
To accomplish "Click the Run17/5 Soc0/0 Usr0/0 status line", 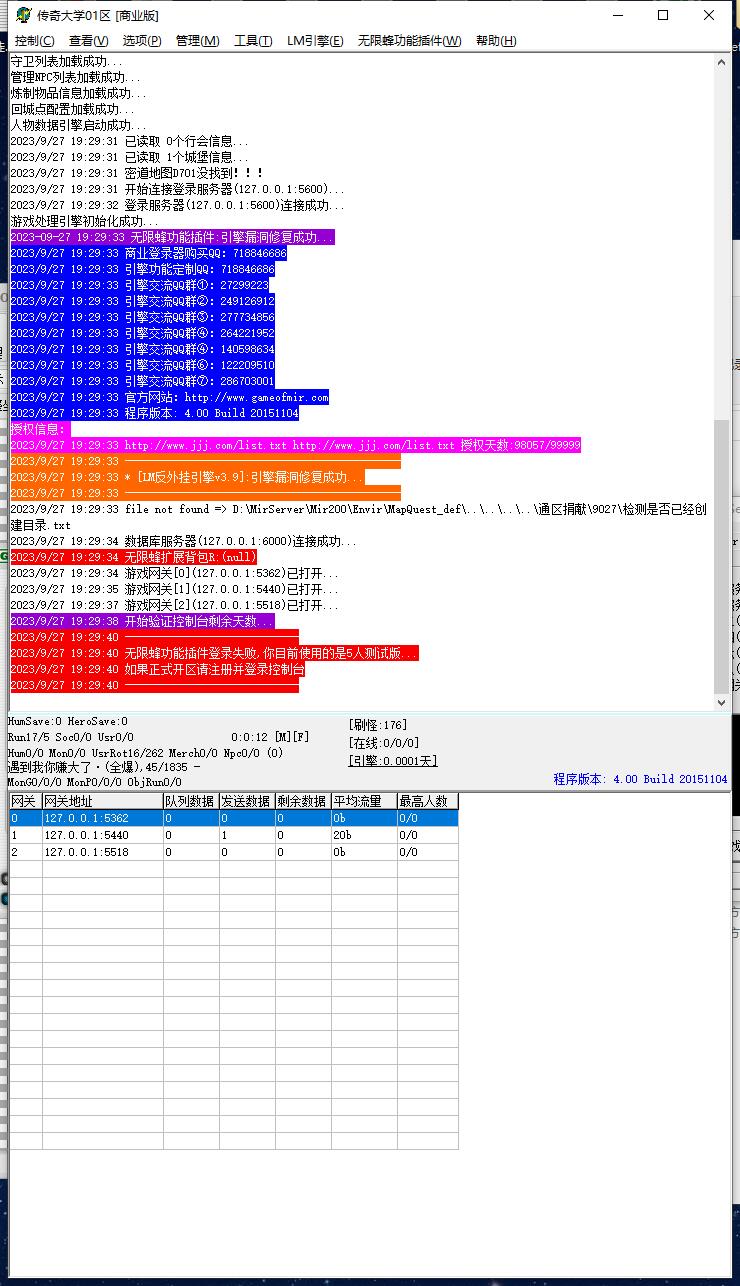I will click(x=71, y=737).
